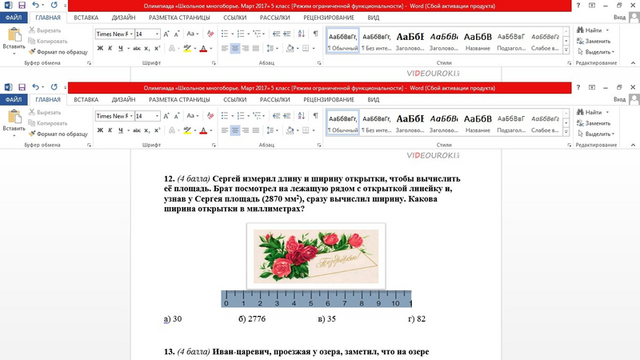Image resolution: width=640 pixels, height=360 pixels.
Task: Click Paste (Вставить) clipboard icon in lower ribbon
Action: coord(14,117)
